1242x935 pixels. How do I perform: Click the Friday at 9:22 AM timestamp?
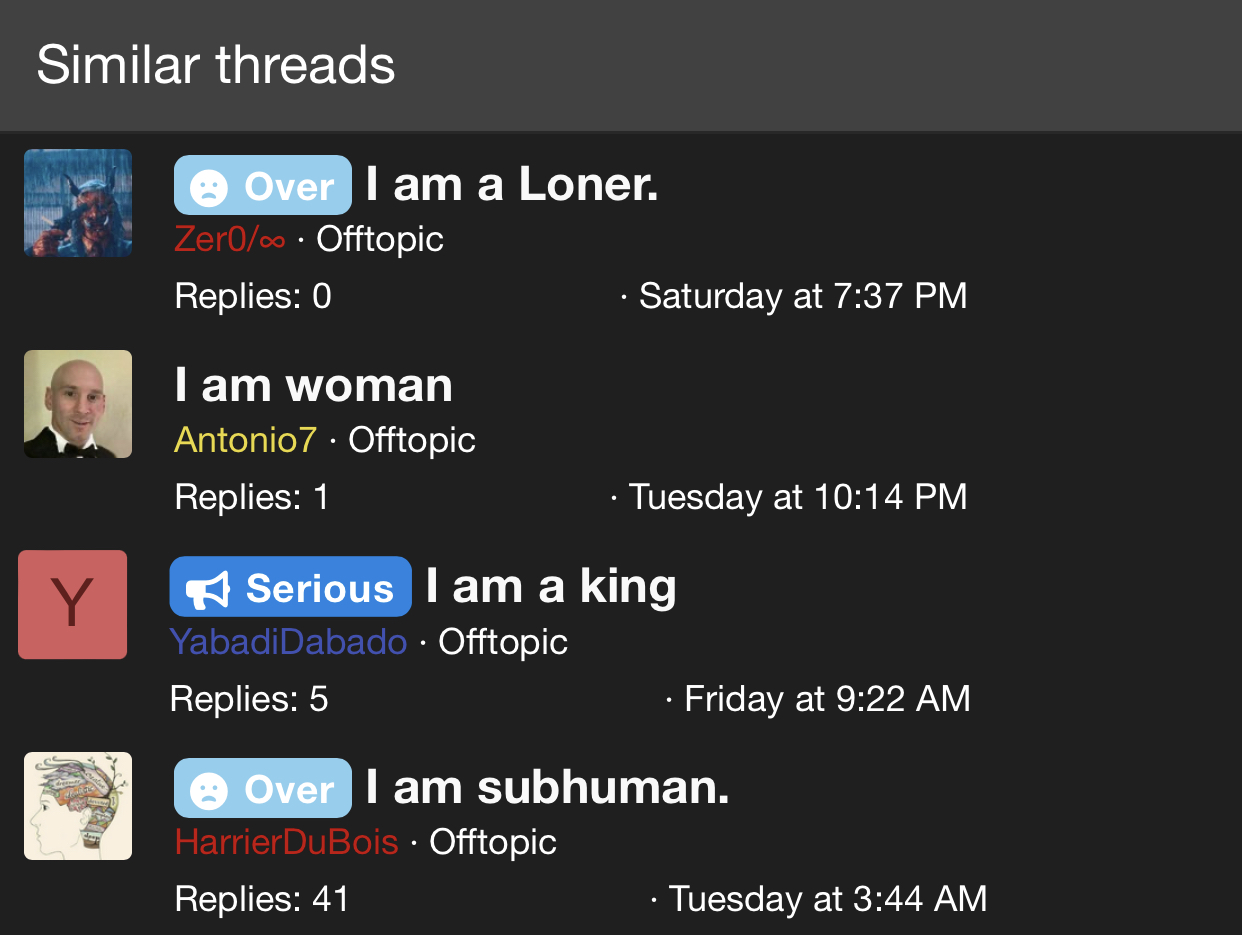[827, 698]
